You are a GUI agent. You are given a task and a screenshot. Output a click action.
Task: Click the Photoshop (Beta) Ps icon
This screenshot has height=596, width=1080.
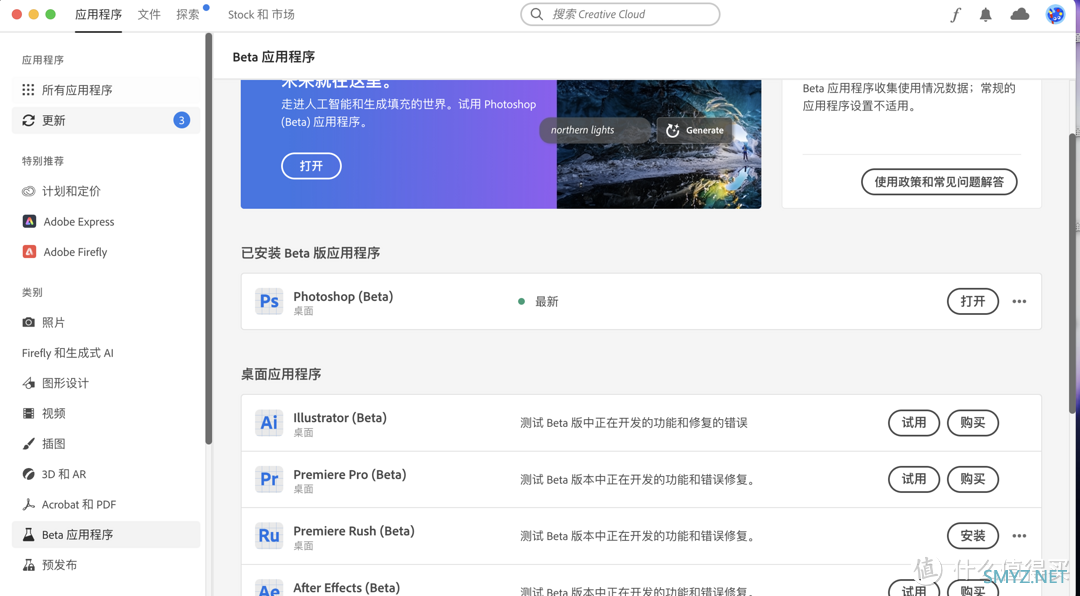point(269,301)
